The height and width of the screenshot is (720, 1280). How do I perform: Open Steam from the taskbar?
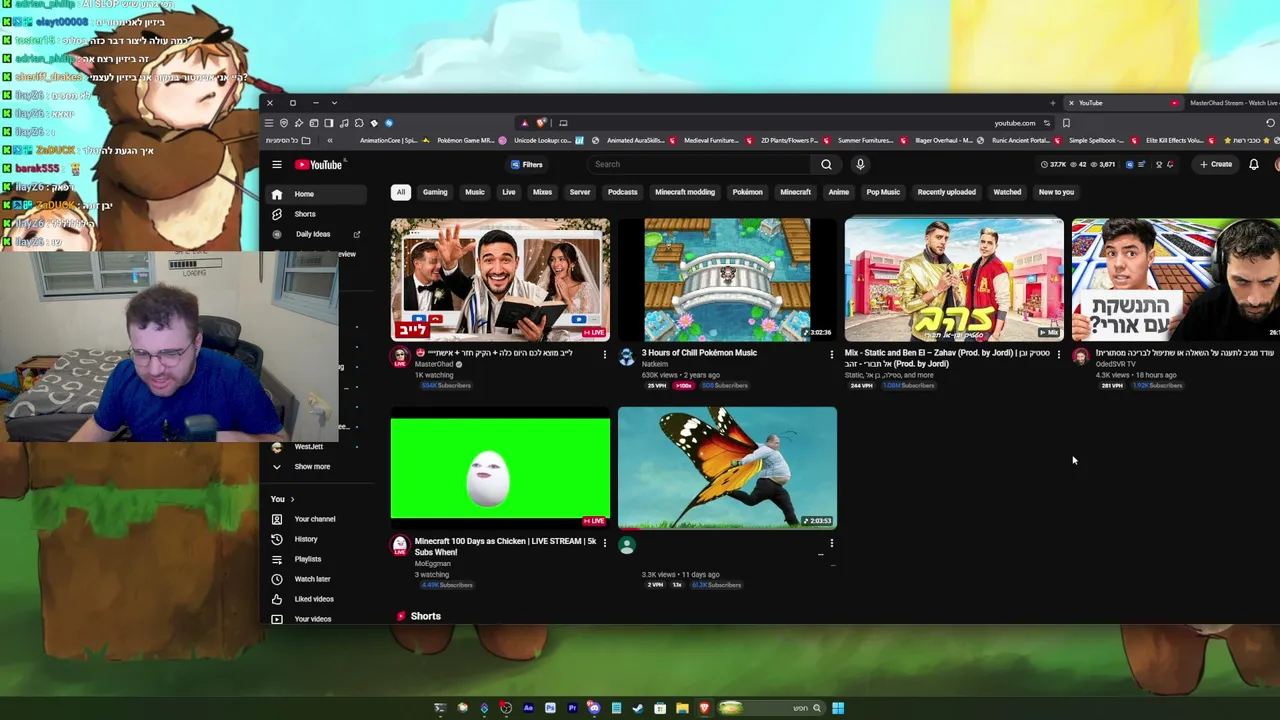pos(638,708)
